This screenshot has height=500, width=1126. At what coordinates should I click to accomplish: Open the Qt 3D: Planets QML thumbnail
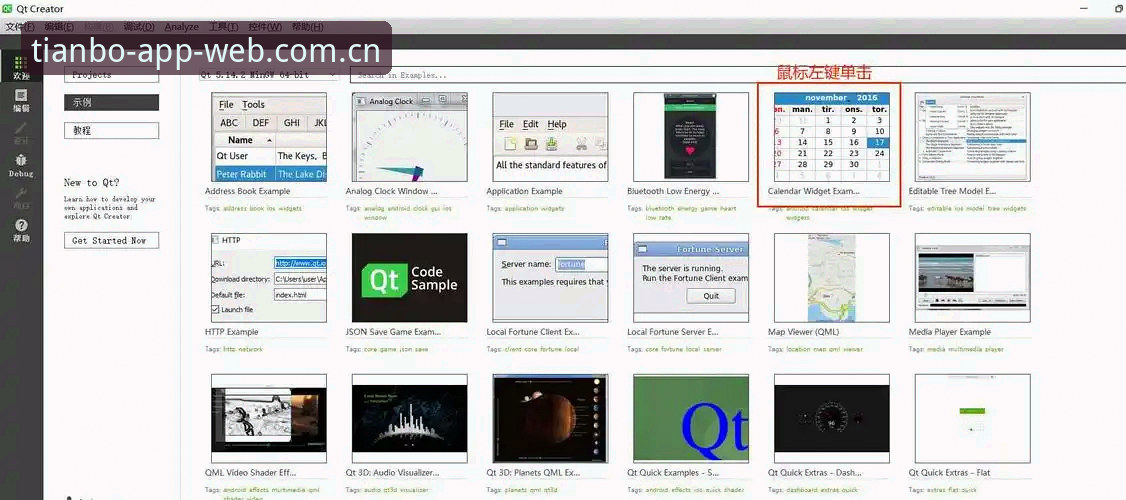coord(550,418)
